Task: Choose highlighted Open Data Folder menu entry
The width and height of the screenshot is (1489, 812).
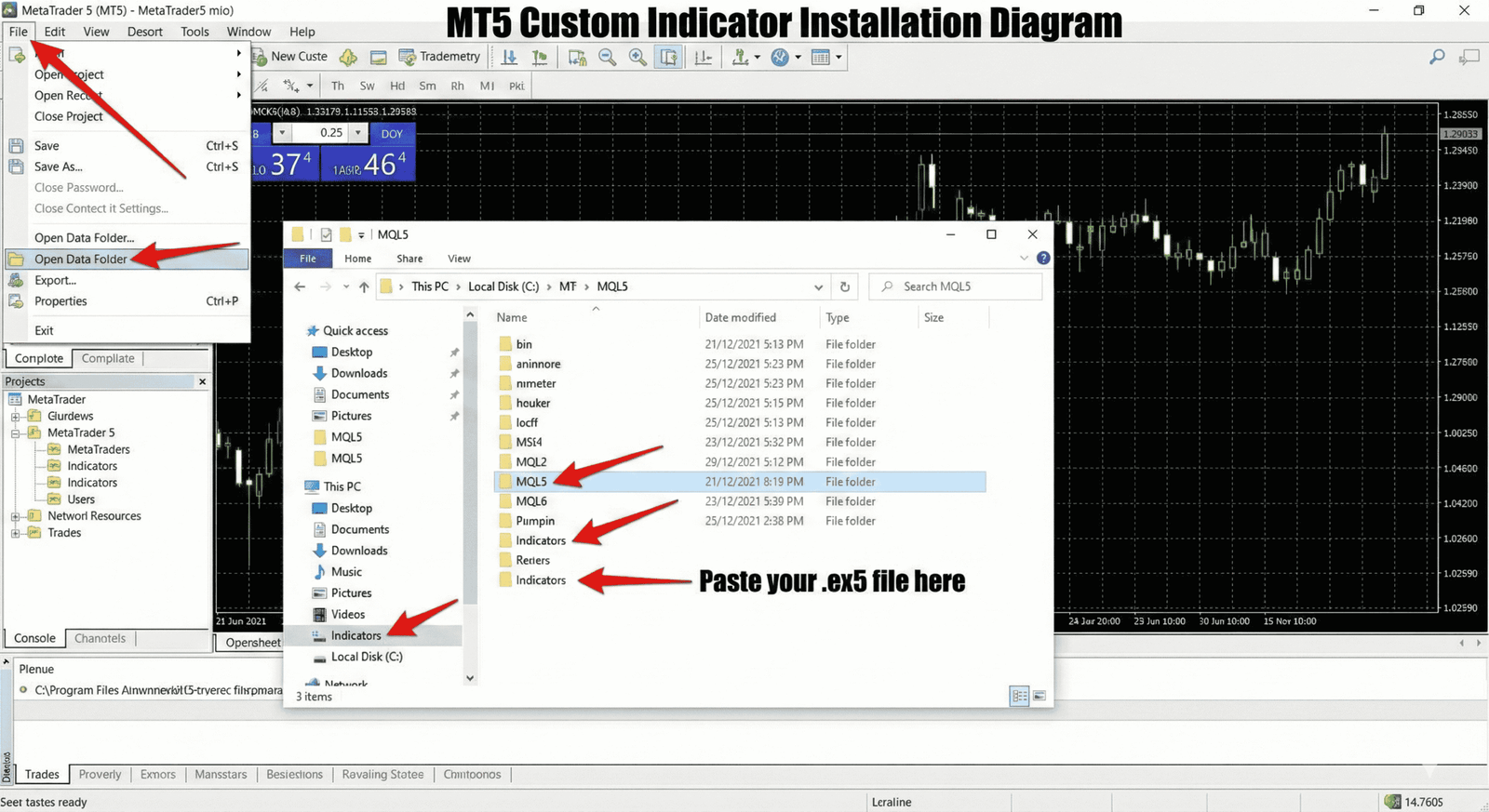Action: point(127,260)
